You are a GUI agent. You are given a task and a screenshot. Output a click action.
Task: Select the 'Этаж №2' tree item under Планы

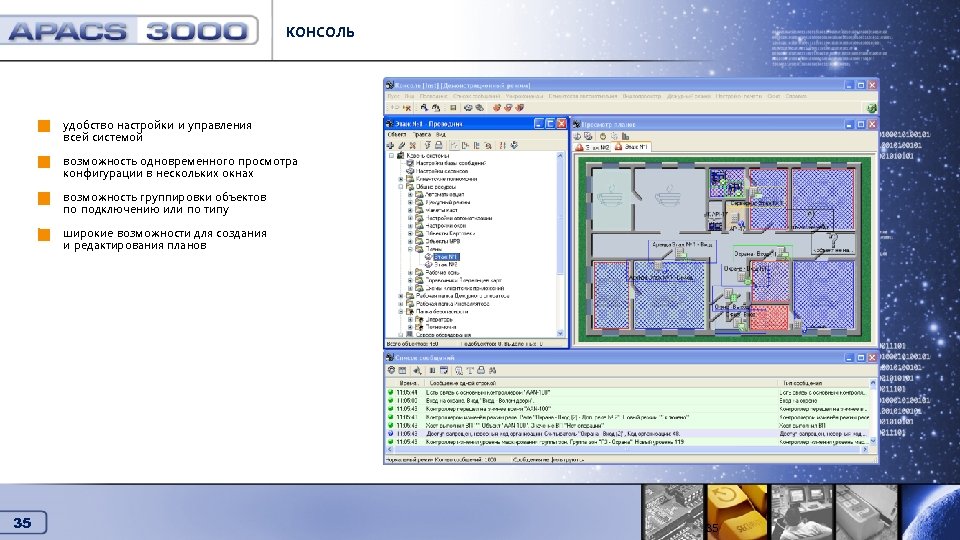click(446, 264)
